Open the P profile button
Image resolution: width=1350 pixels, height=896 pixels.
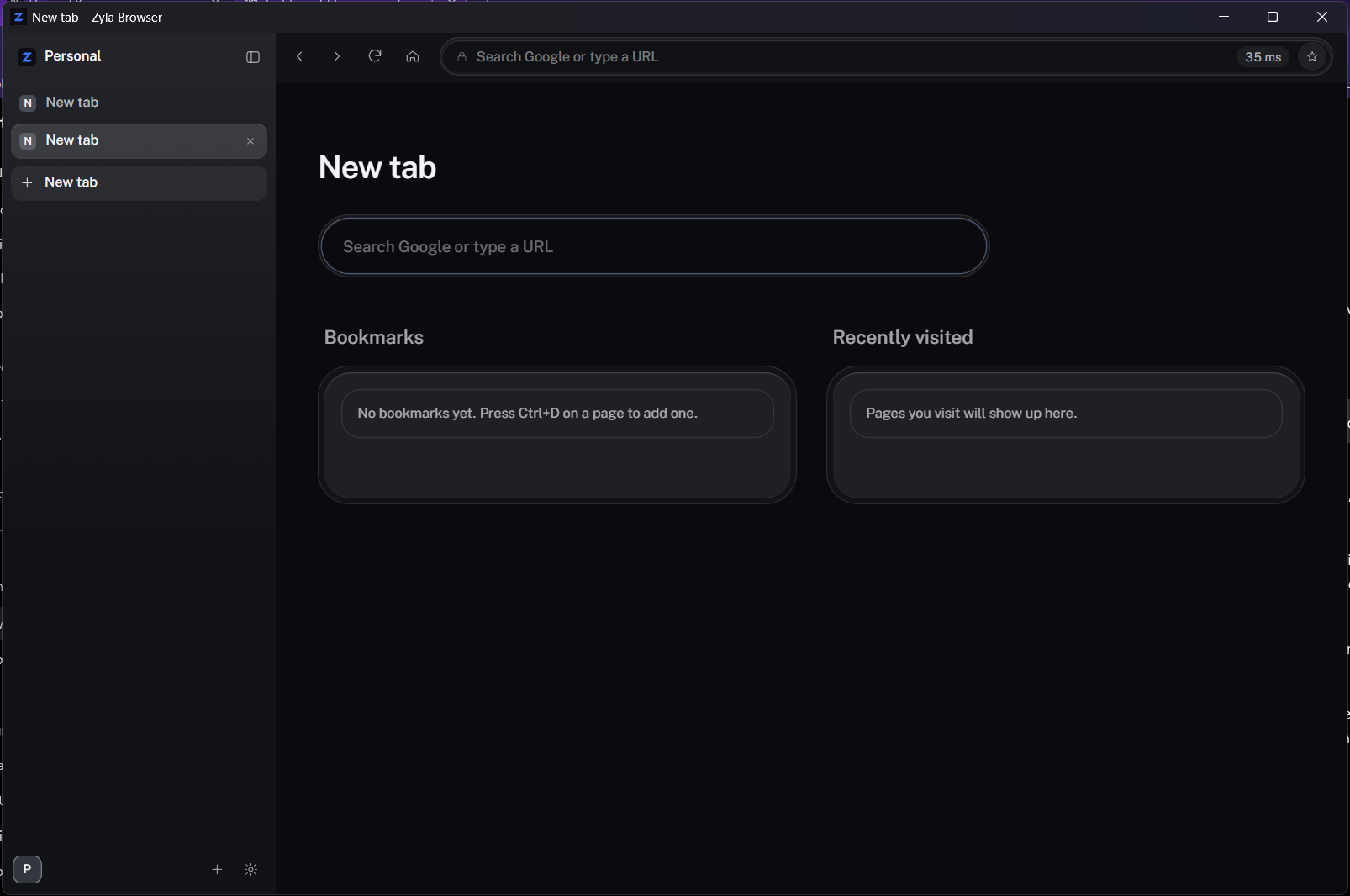point(28,869)
